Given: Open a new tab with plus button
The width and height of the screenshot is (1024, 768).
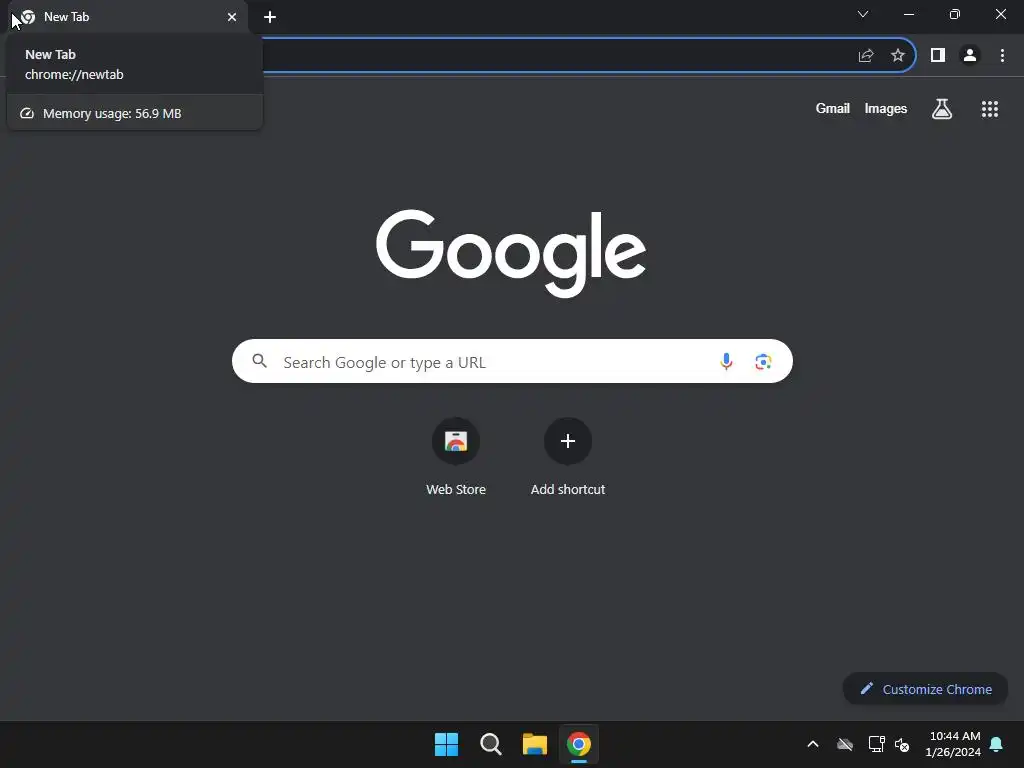Looking at the screenshot, I should pyautogui.click(x=270, y=17).
